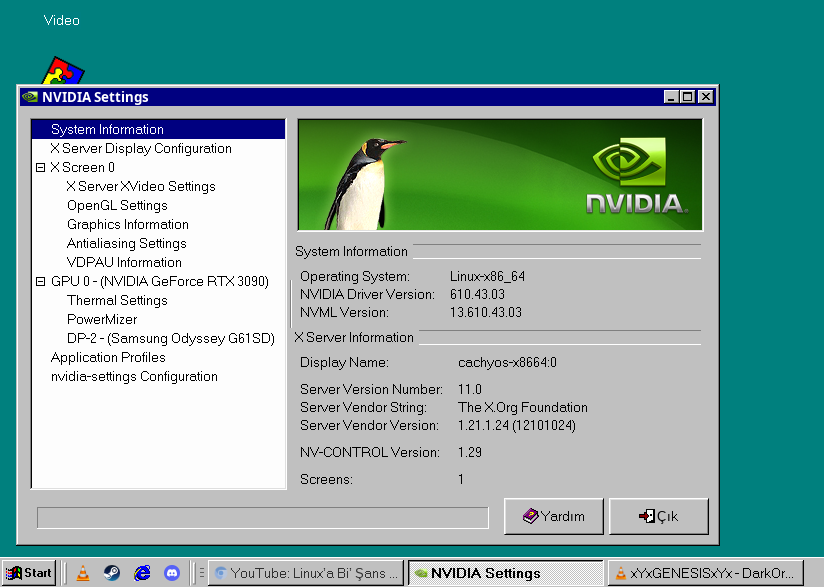Open Thermal Settings page
Image resolution: width=824 pixels, height=587 pixels.
click(117, 301)
